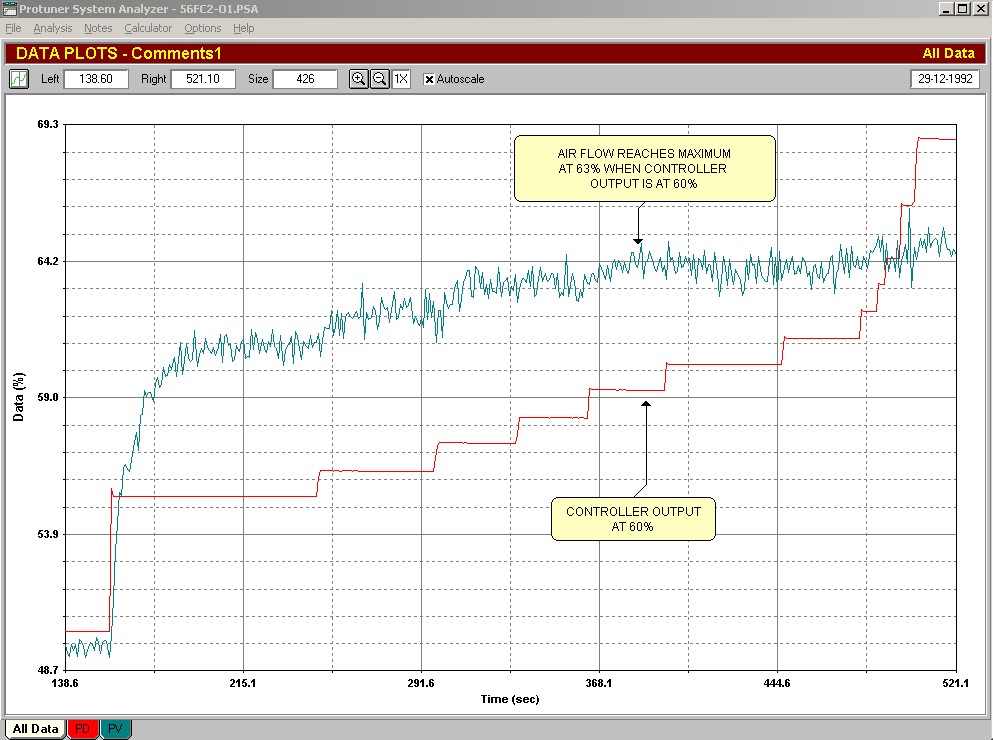
Task: Select the 'Controller Output at 60%' annotation note
Action: click(633, 519)
